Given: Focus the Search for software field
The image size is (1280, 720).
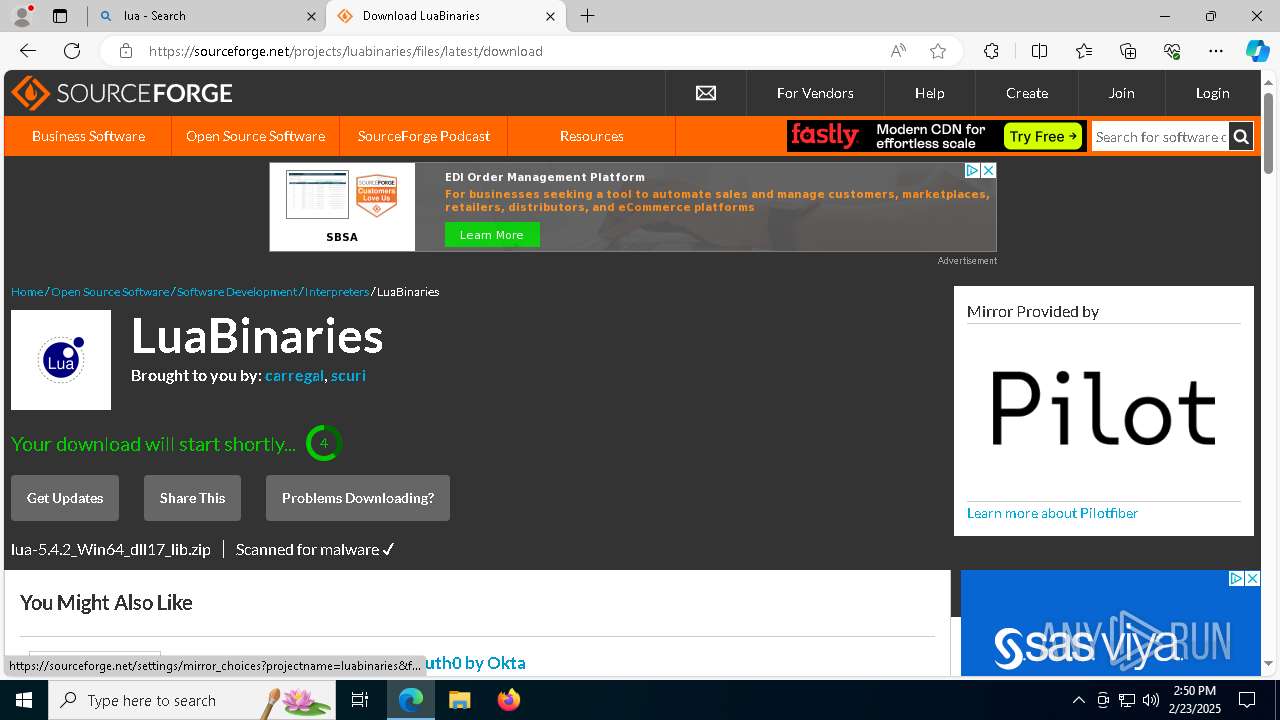Looking at the screenshot, I should pos(1160,137).
